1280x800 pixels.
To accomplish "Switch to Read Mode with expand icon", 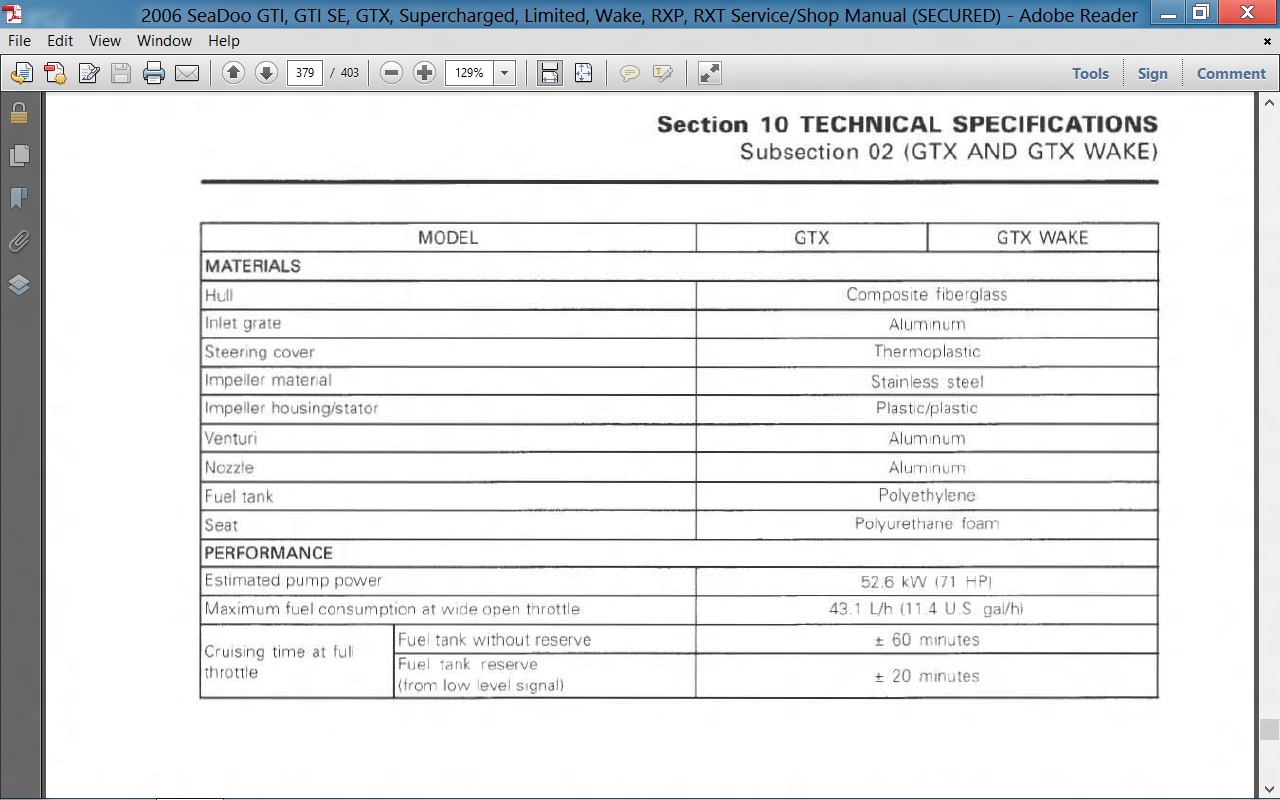I will [709, 73].
